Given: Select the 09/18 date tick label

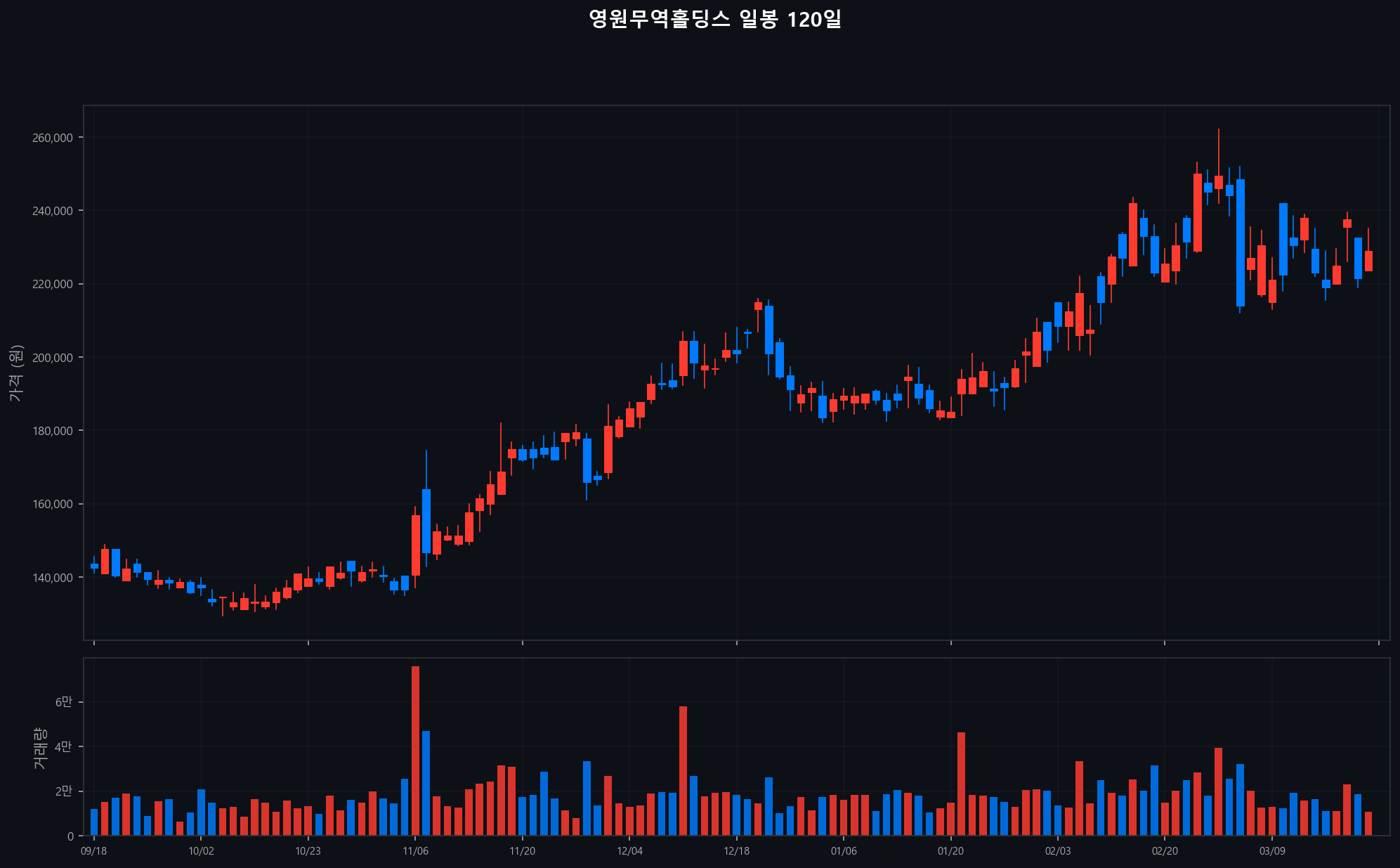Looking at the screenshot, I should click(94, 851).
